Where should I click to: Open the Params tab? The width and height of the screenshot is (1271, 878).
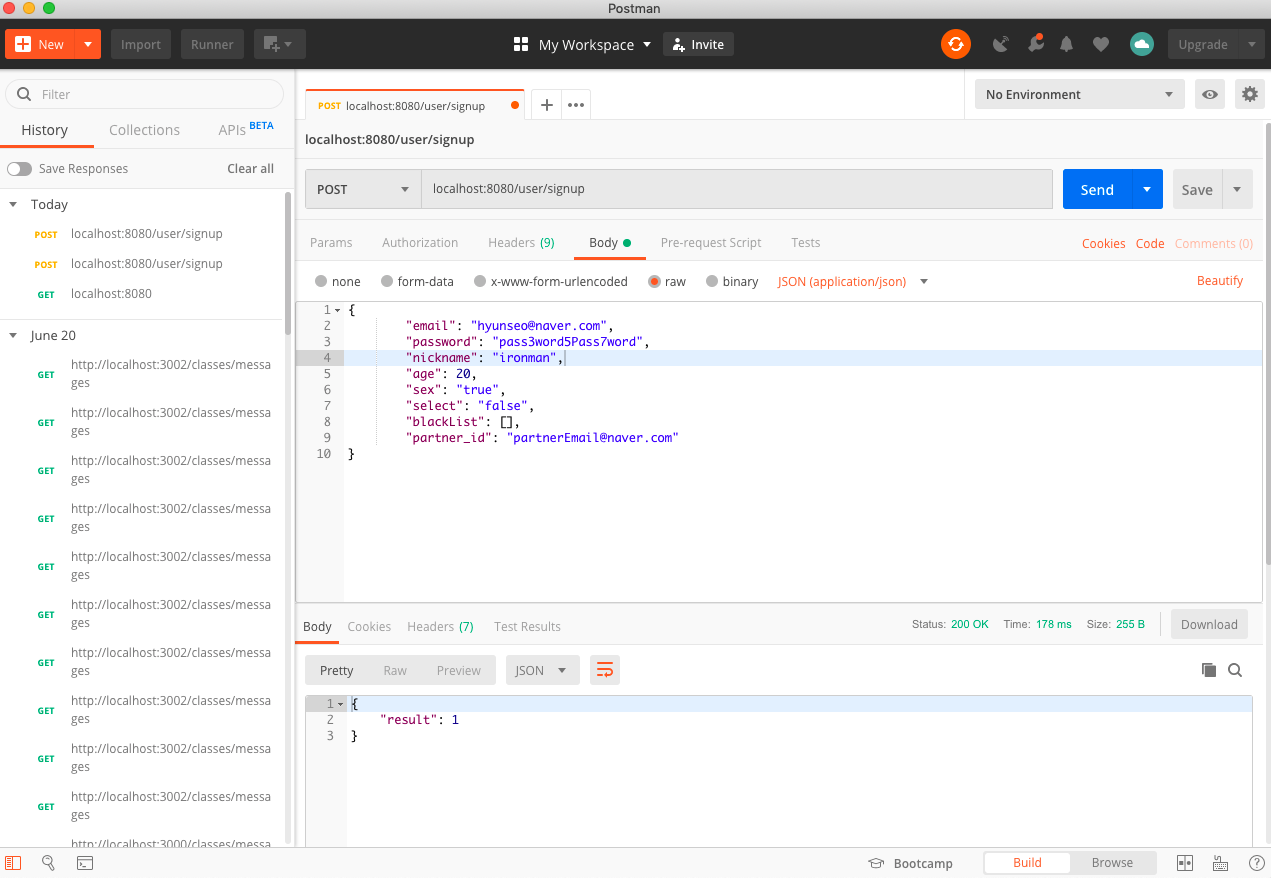(331, 242)
